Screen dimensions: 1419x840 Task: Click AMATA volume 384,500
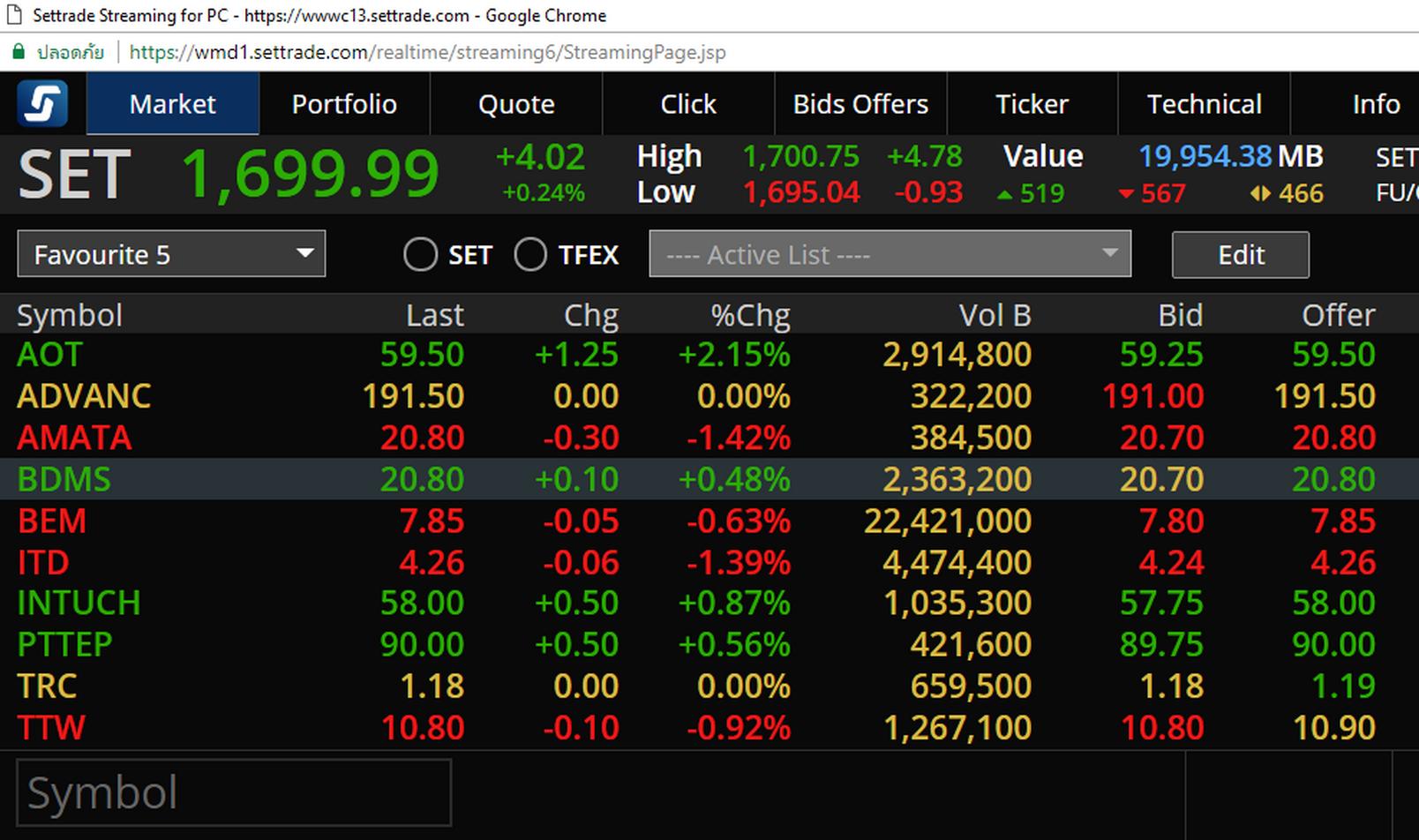click(971, 438)
